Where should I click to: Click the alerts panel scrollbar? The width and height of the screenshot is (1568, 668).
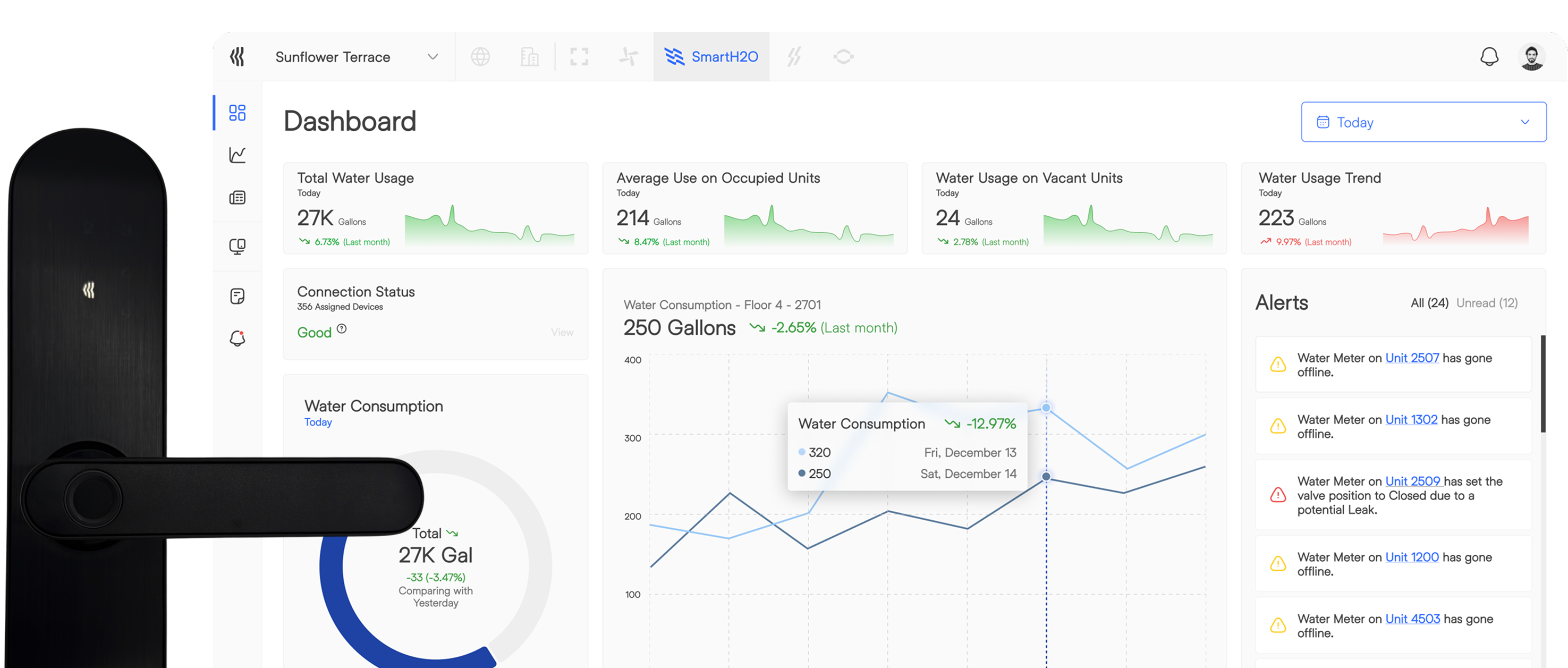[x=1543, y=384]
